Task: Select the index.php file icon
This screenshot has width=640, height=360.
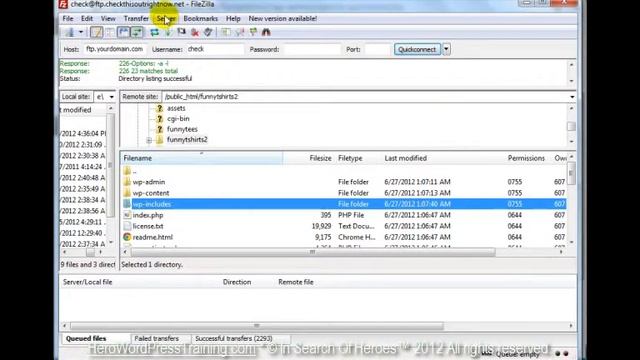Action: point(127,215)
